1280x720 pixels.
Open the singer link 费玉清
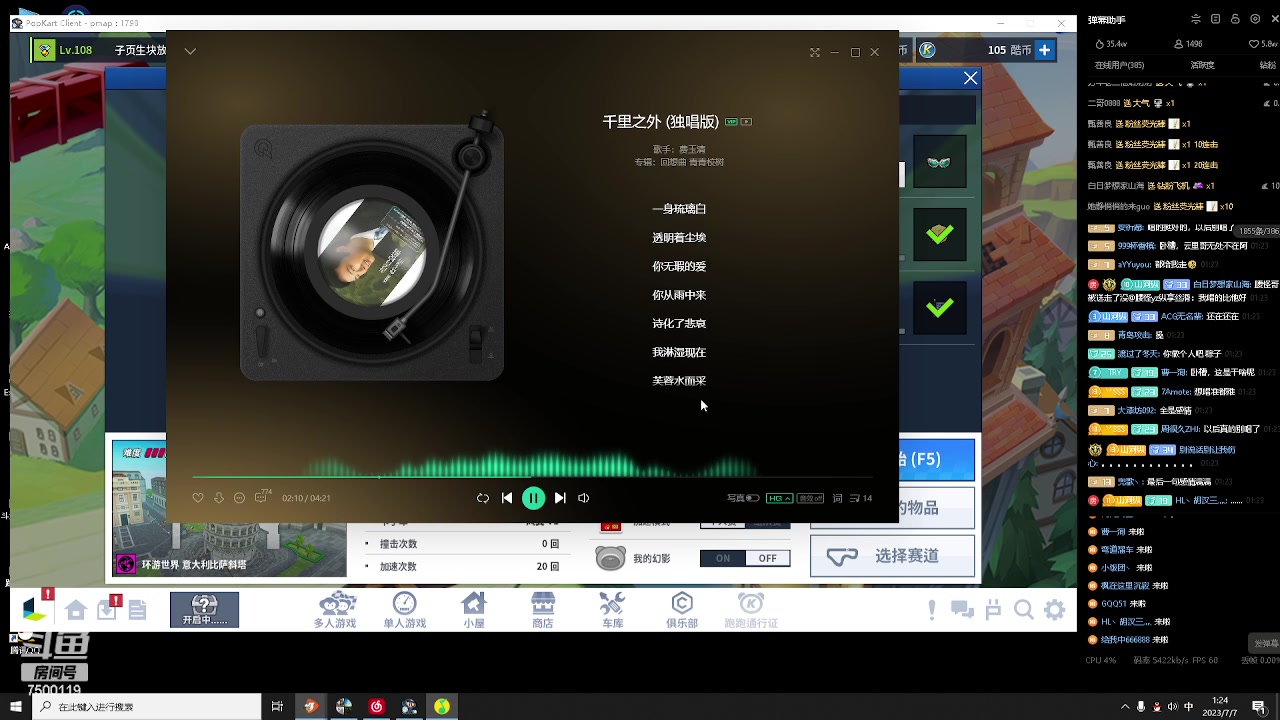click(692, 149)
